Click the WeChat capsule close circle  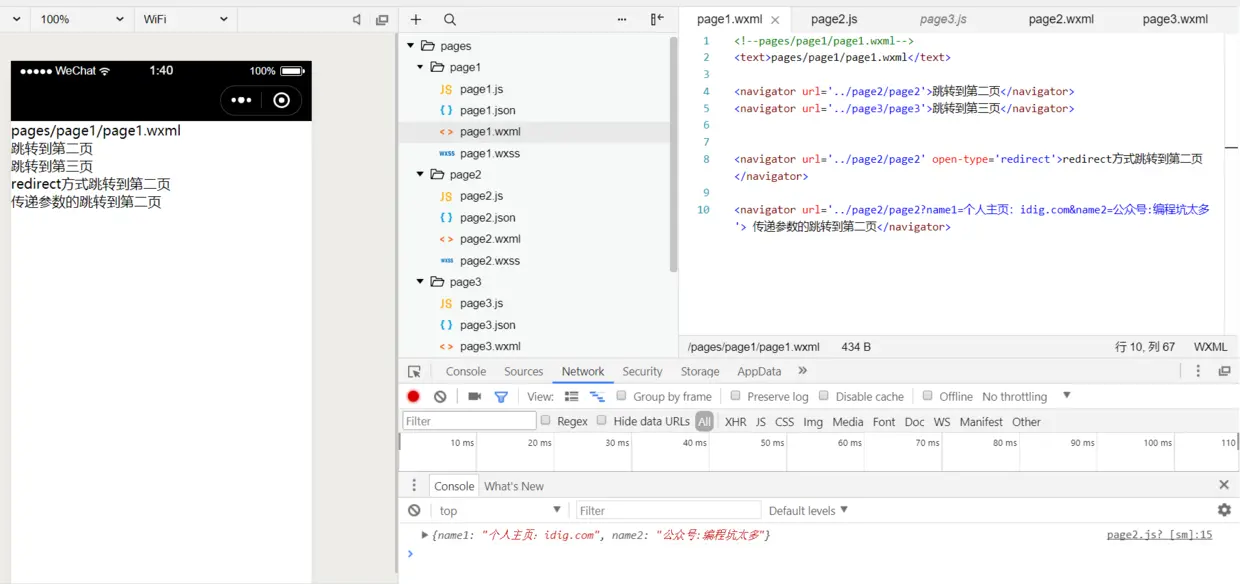(x=282, y=100)
